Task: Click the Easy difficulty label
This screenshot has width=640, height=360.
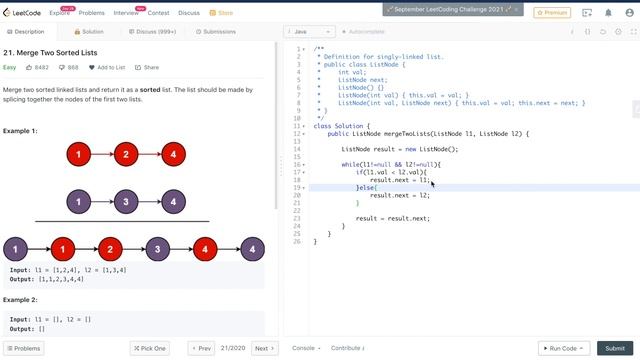Action: 9,67
